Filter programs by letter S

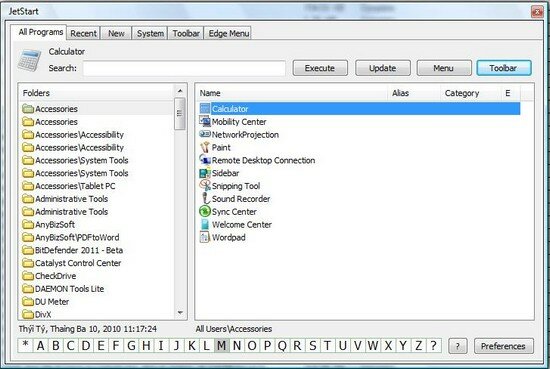pos(312,346)
